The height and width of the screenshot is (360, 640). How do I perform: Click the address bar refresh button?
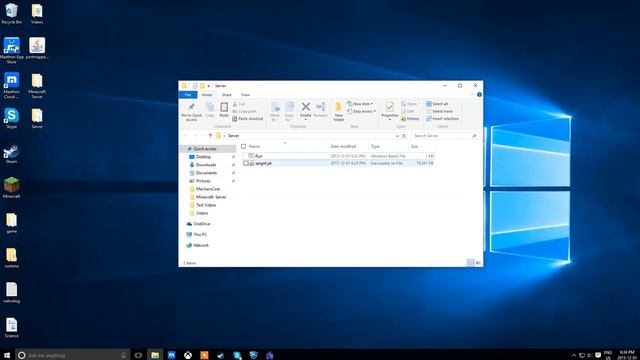pyautogui.click(x=404, y=136)
